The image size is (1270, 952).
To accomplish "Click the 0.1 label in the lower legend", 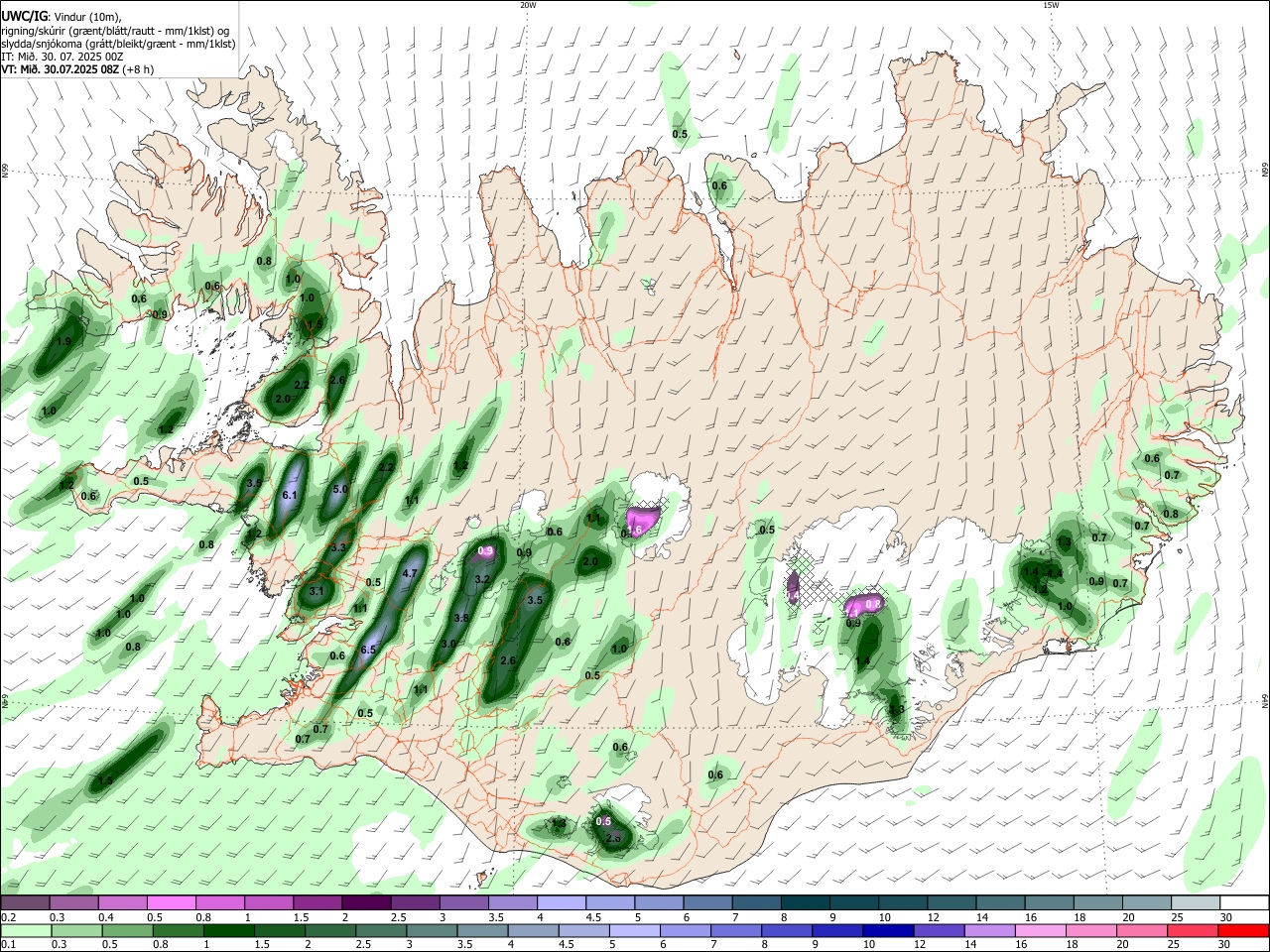I will [x=7, y=945].
